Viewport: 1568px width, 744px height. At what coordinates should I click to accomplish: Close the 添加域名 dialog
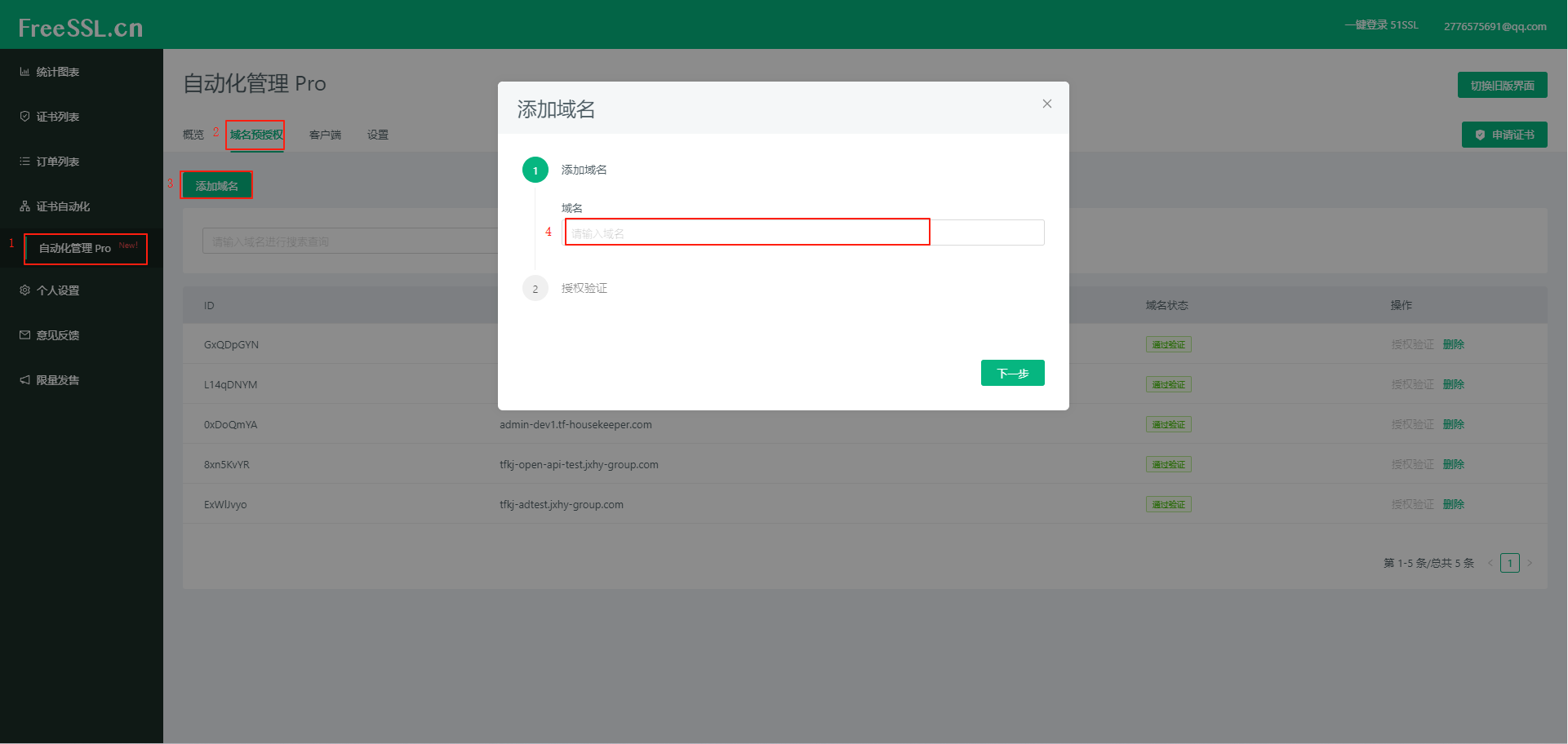point(1046,104)
